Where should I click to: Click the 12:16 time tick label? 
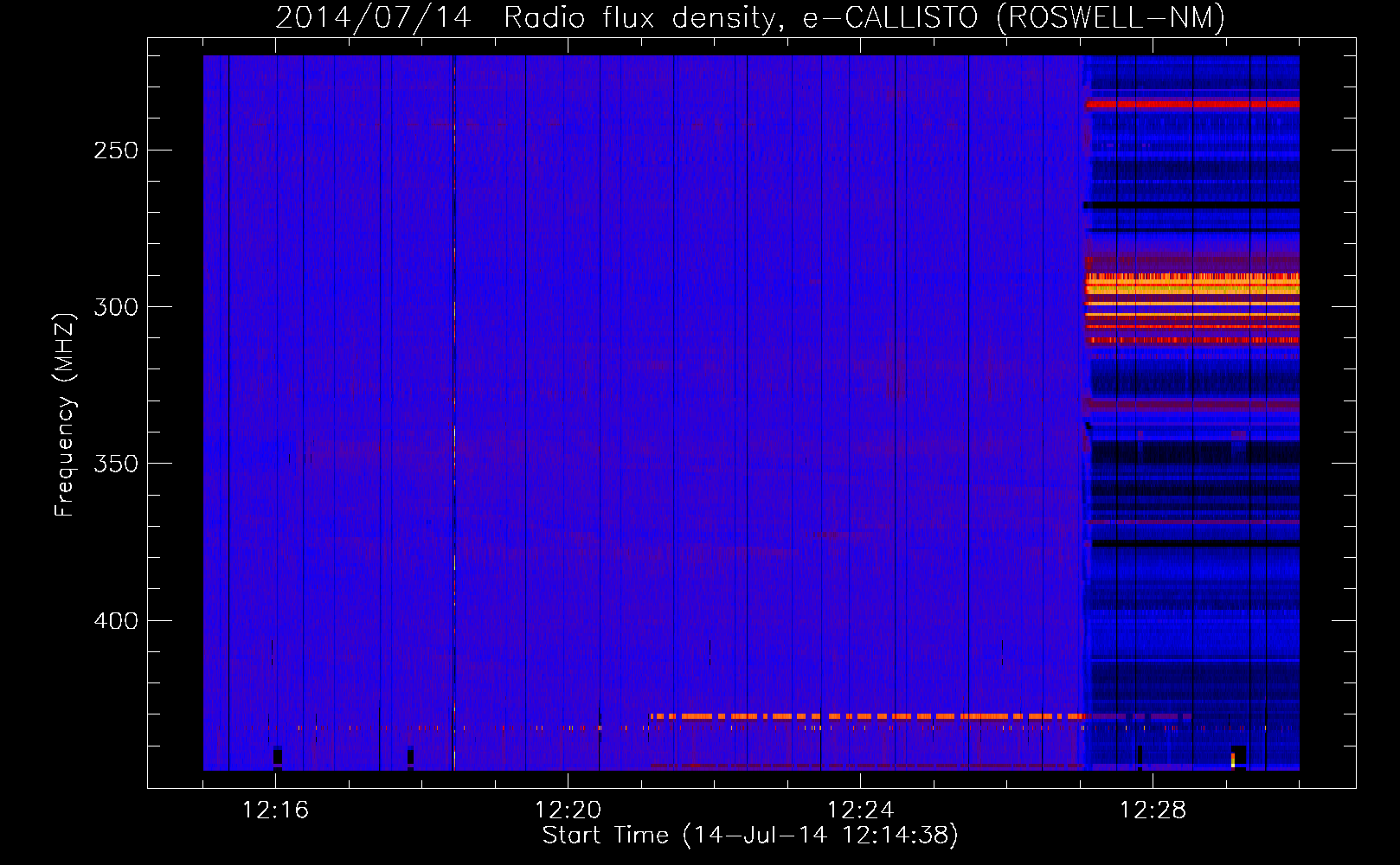pos(275,811)
